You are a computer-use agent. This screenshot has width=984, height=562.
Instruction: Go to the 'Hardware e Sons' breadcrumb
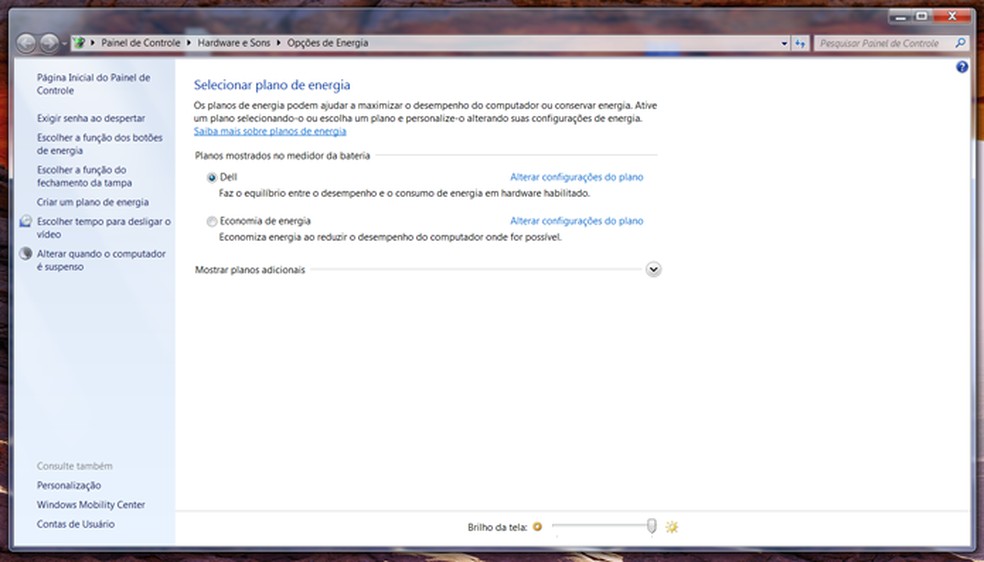tap(233, 43)
